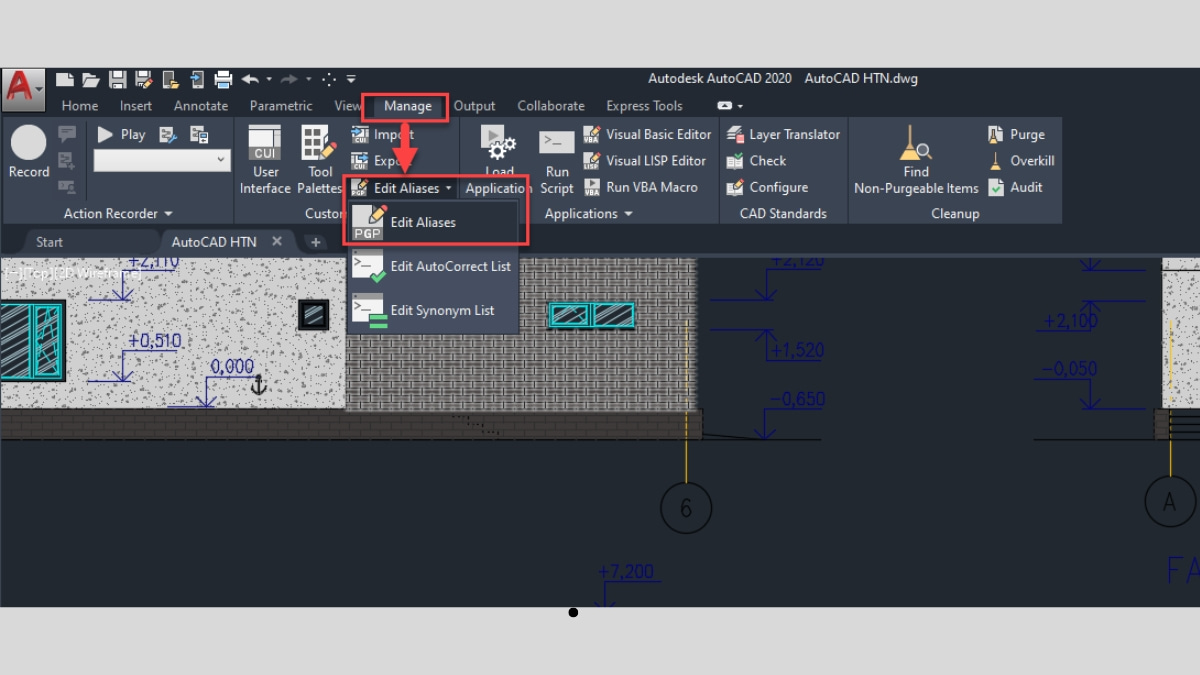Click Action Recorder Preferences icon next to Play
Viewport: 1200px width, 675px height.
(x=168, y=134)
